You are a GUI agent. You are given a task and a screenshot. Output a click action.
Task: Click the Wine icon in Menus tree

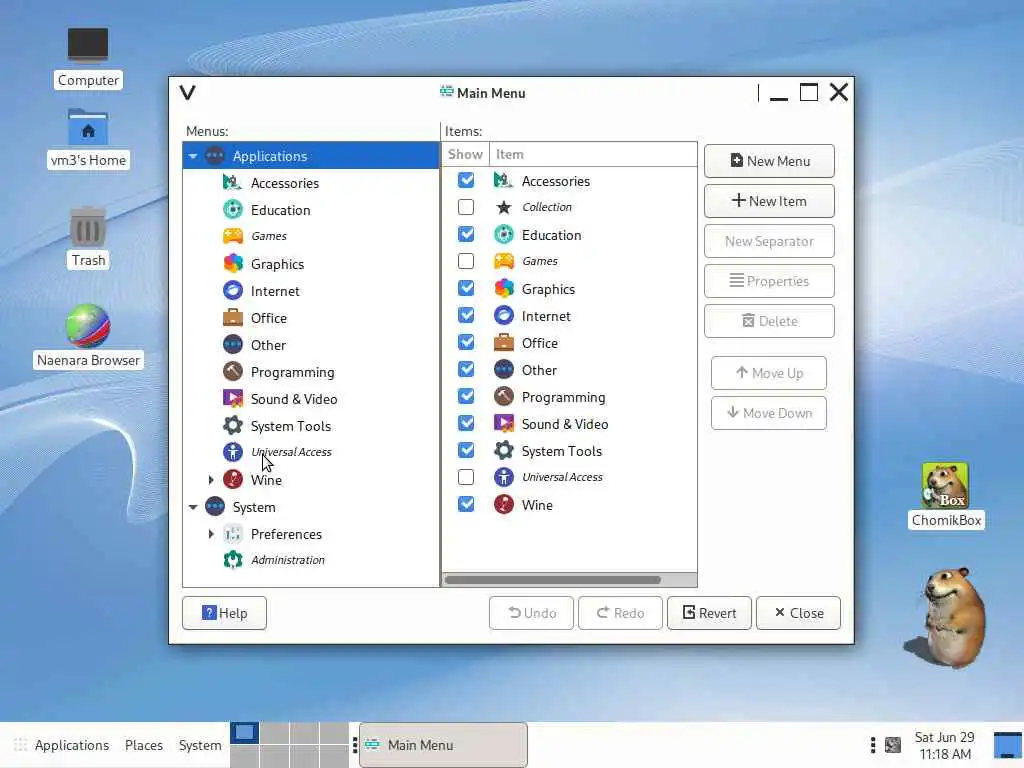[x=232, y=479]
